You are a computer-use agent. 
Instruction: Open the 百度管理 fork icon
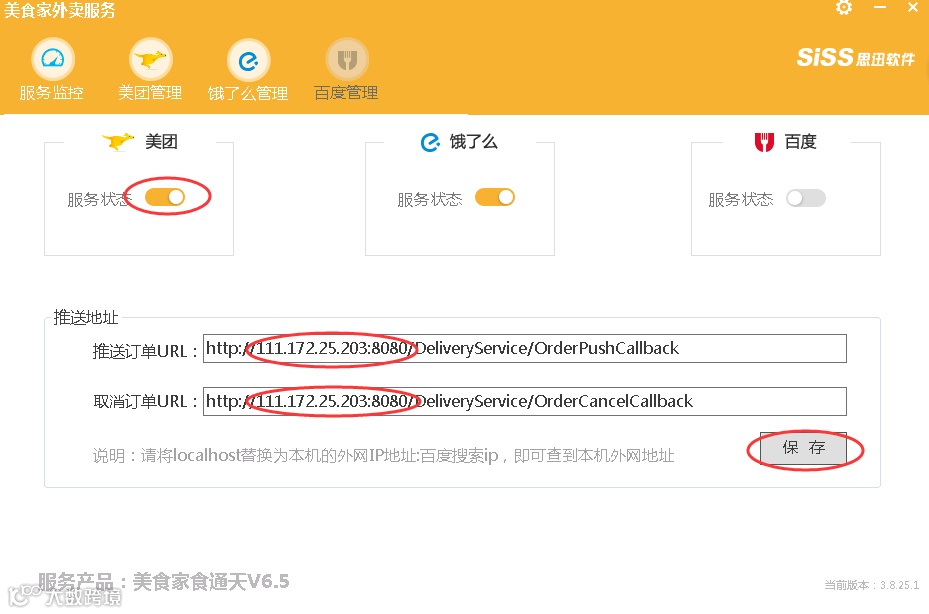tap(347, 59)
